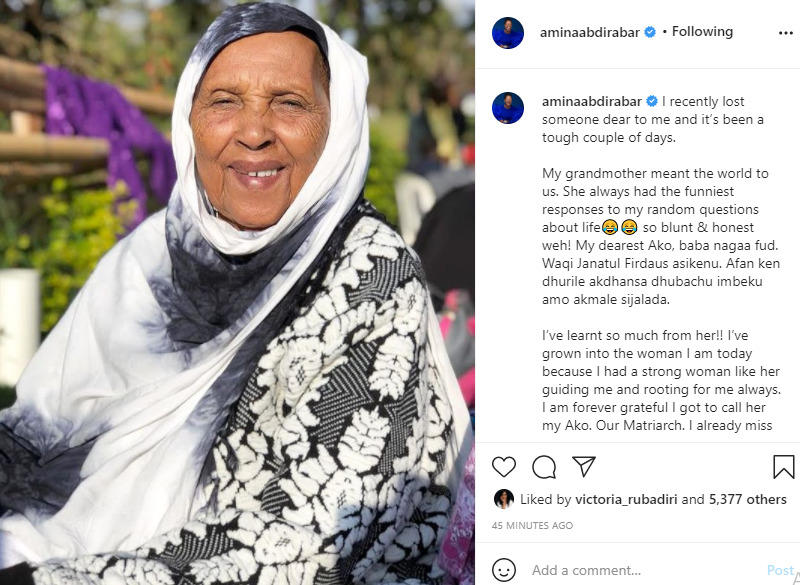Open comments via speech bubble icon
Image resolution: width=800 pixels, height=585 pixels.
pos(544,467)
